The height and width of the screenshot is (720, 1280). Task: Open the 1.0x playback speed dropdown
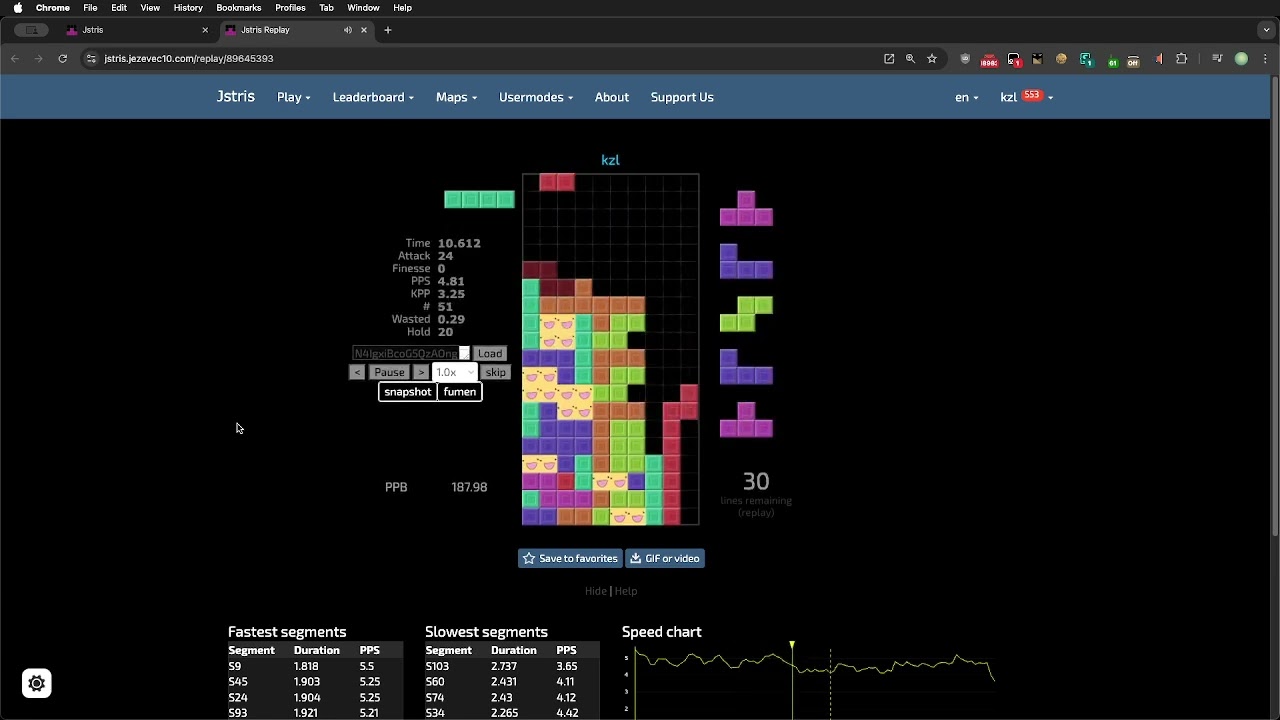pyautogui.click(x=455, y=372)
